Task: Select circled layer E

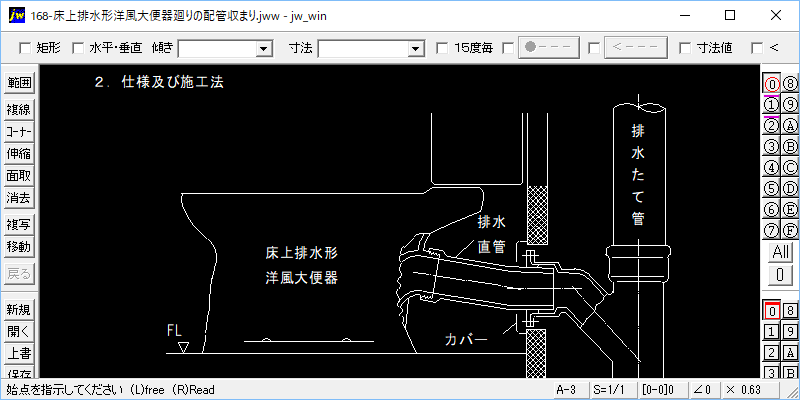Action: coord(790,209)
